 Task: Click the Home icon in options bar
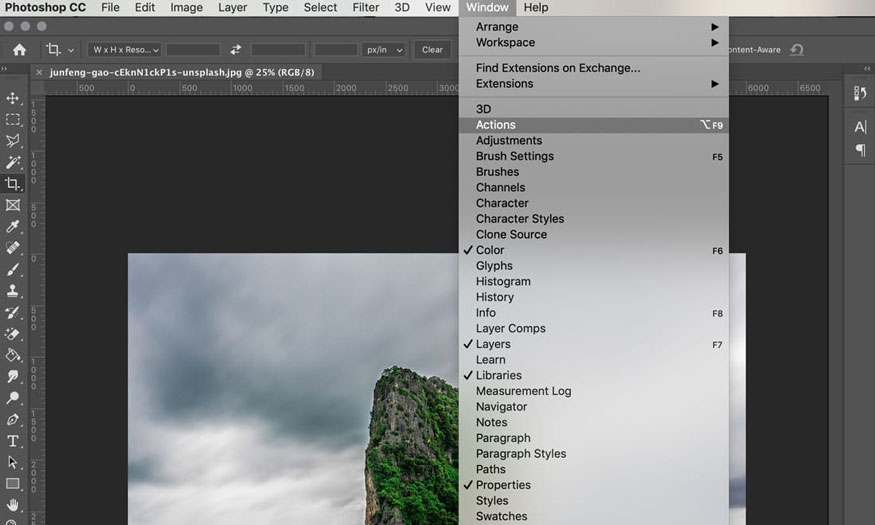point(19,49)
